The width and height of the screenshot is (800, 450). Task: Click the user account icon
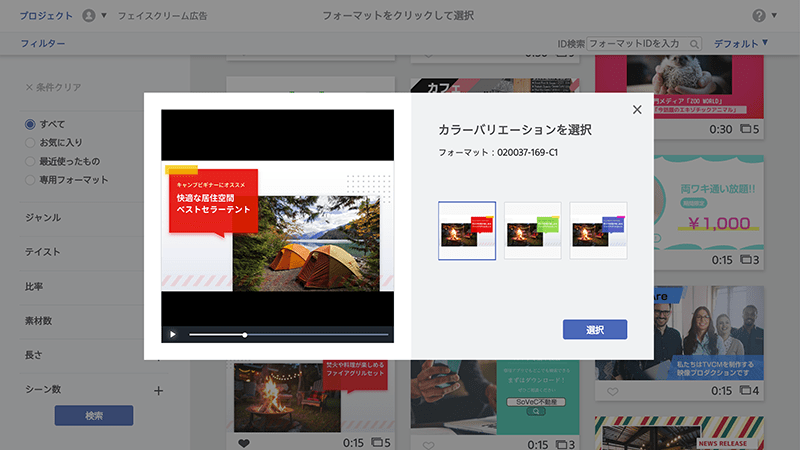[89, 16]
